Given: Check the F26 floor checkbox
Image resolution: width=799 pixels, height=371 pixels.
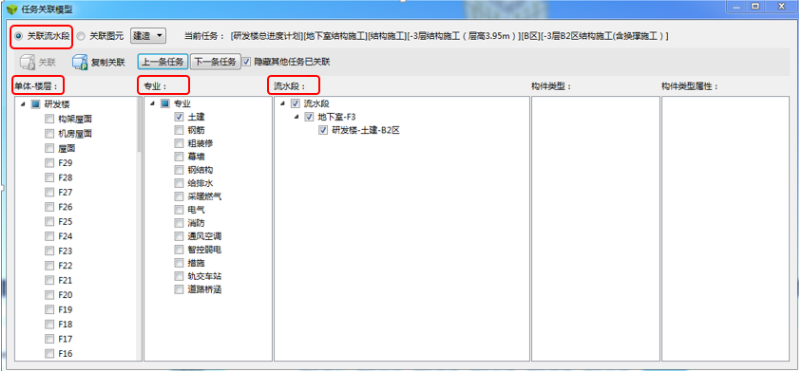Looking at the screenshot, I should (49, 207).
